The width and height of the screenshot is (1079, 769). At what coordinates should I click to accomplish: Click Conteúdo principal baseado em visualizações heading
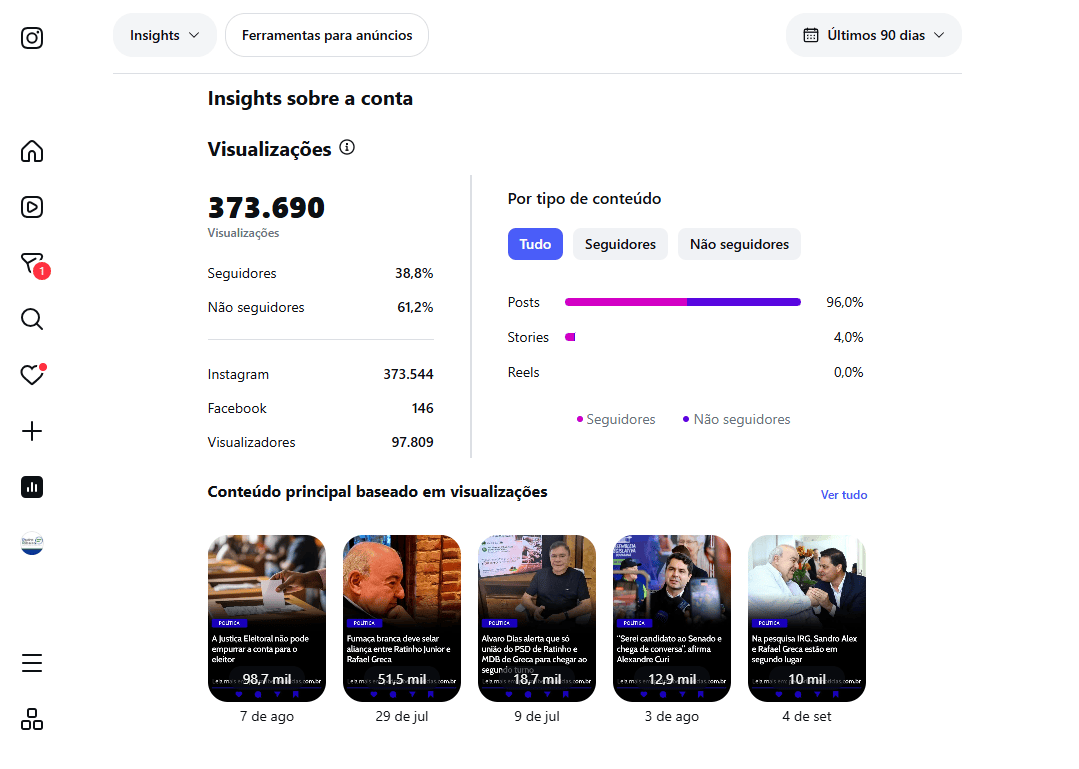click(377, 492)
